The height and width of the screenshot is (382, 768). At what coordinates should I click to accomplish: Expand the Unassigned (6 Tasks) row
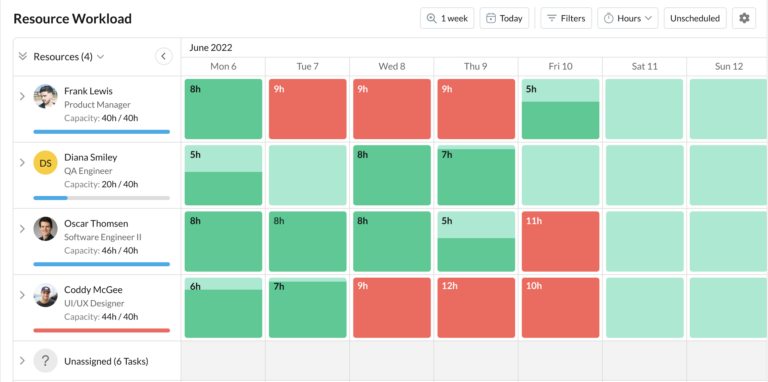(22, 361)
